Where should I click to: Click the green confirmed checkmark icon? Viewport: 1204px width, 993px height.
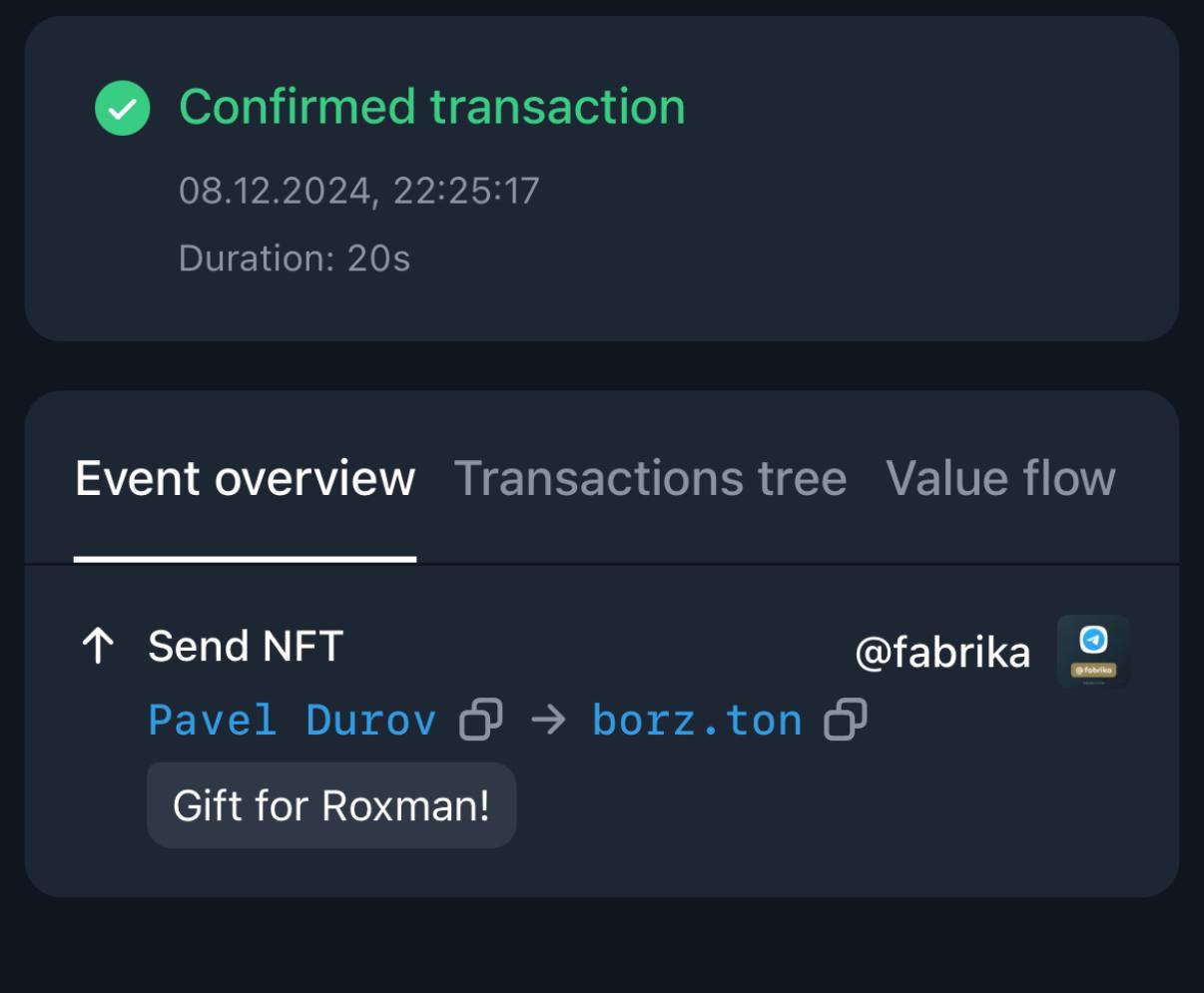122,107
